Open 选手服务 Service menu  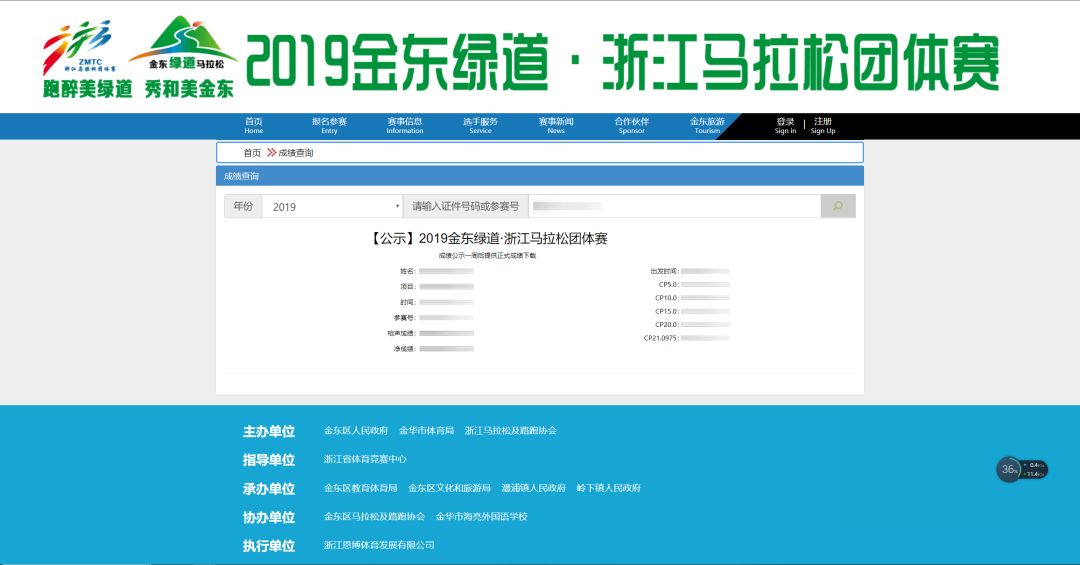[x=481, y=125]
